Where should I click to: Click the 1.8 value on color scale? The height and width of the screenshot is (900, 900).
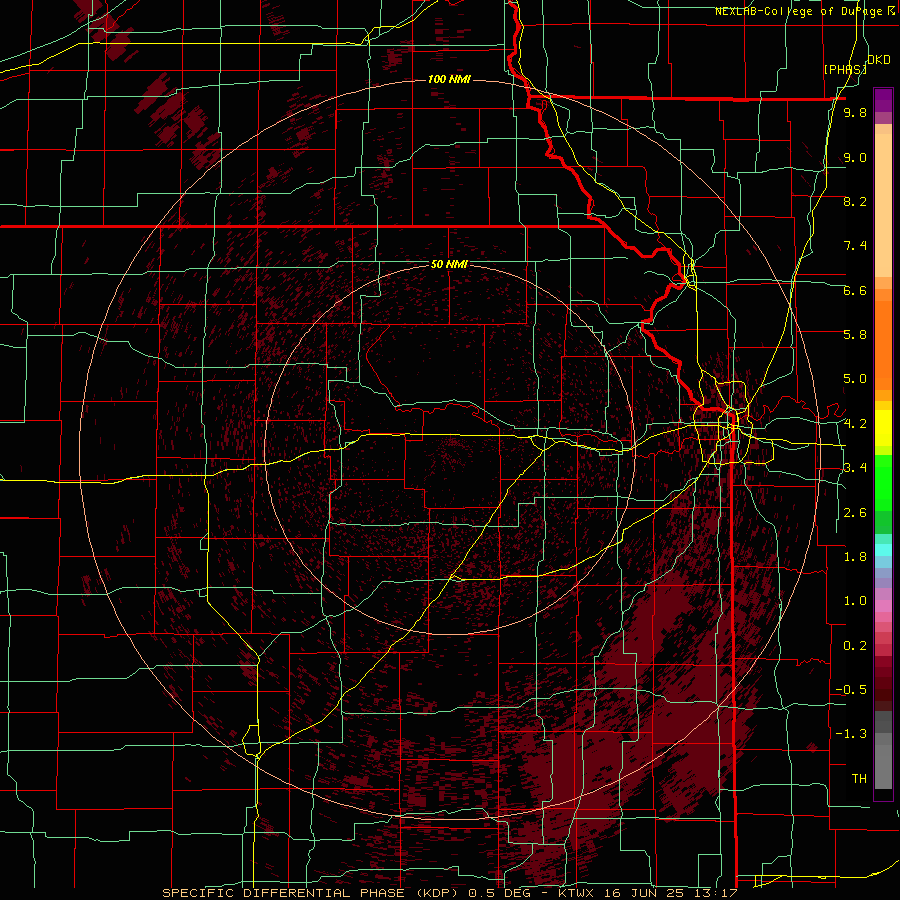(855, 557)
